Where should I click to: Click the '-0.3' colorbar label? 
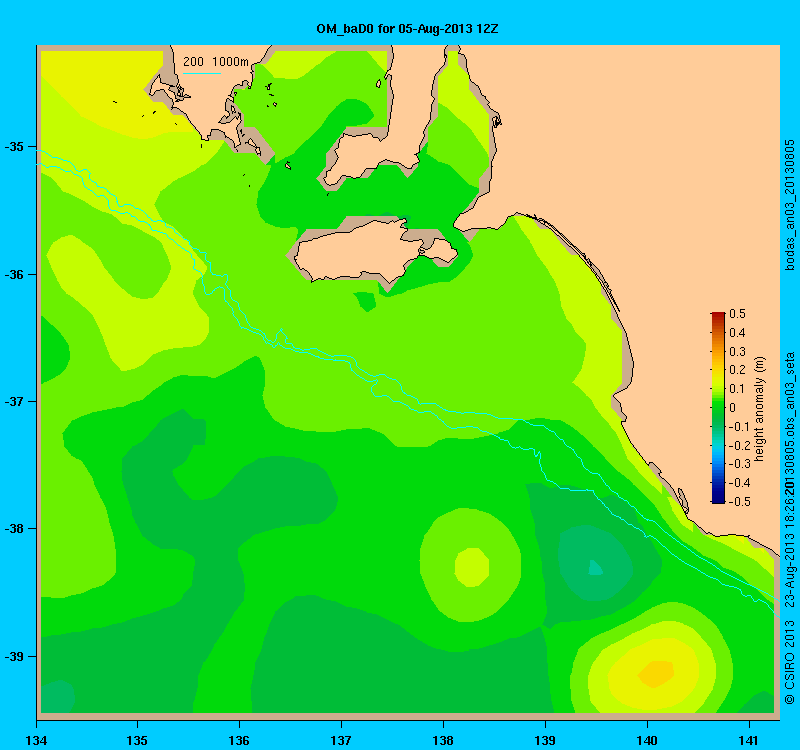[739, 464]
